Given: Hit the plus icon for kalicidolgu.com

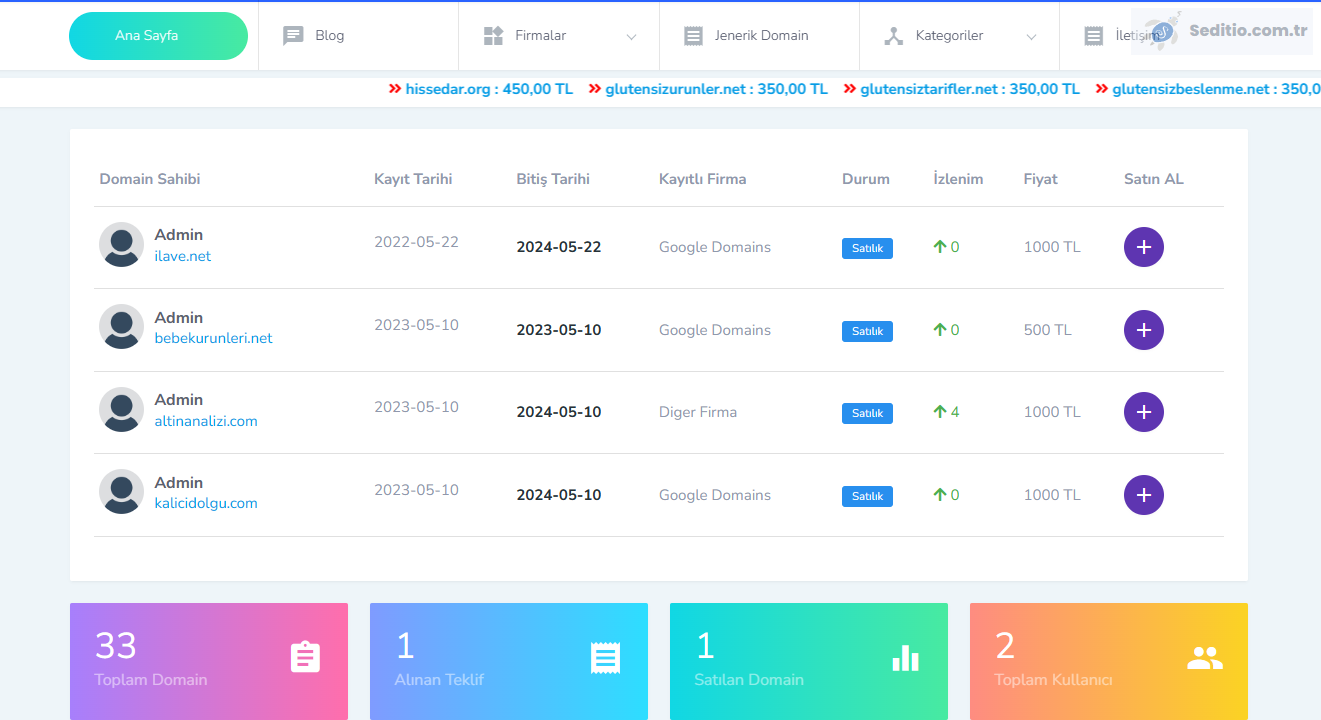Looking at the screenshot, I should [x=1143, y=495].
